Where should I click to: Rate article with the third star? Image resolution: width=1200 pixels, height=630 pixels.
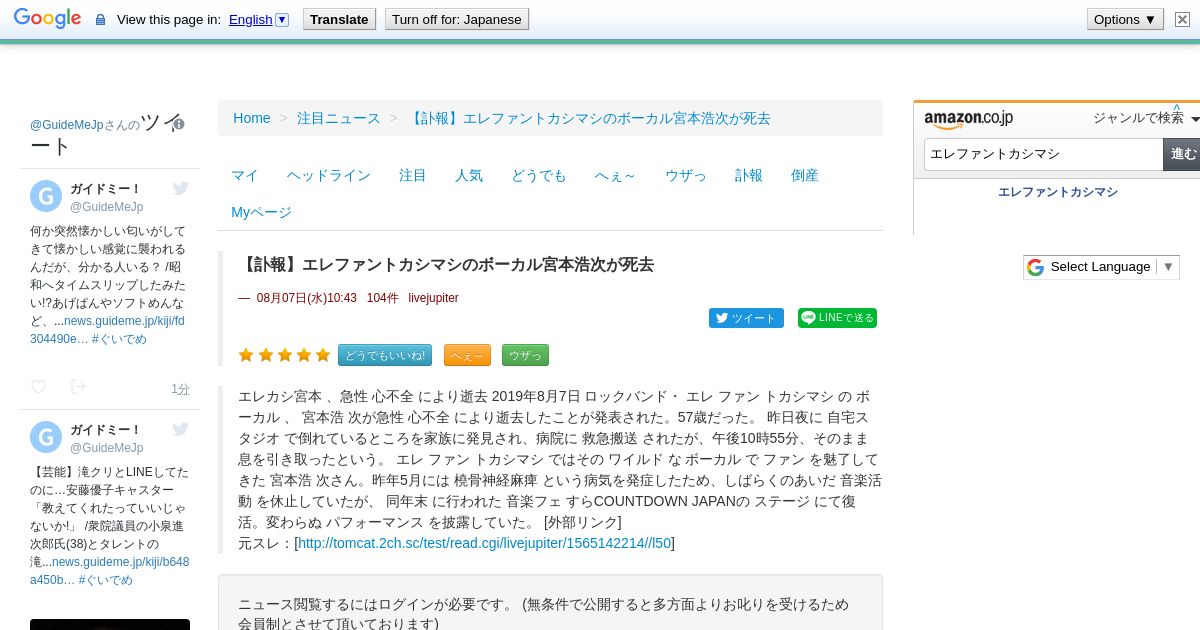pos(284,355)
